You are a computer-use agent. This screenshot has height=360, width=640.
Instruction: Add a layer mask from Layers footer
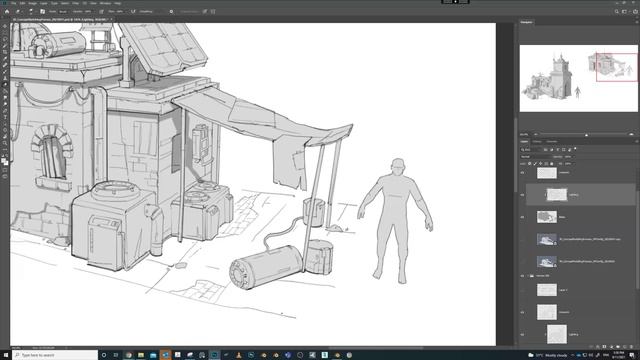(604, 347)
